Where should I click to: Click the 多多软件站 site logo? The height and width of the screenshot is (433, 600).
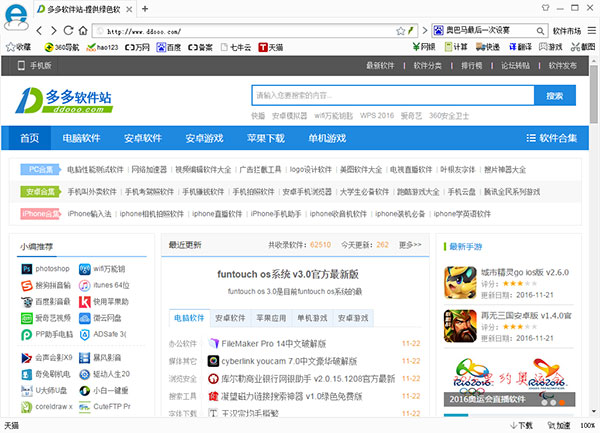point(64,101)
